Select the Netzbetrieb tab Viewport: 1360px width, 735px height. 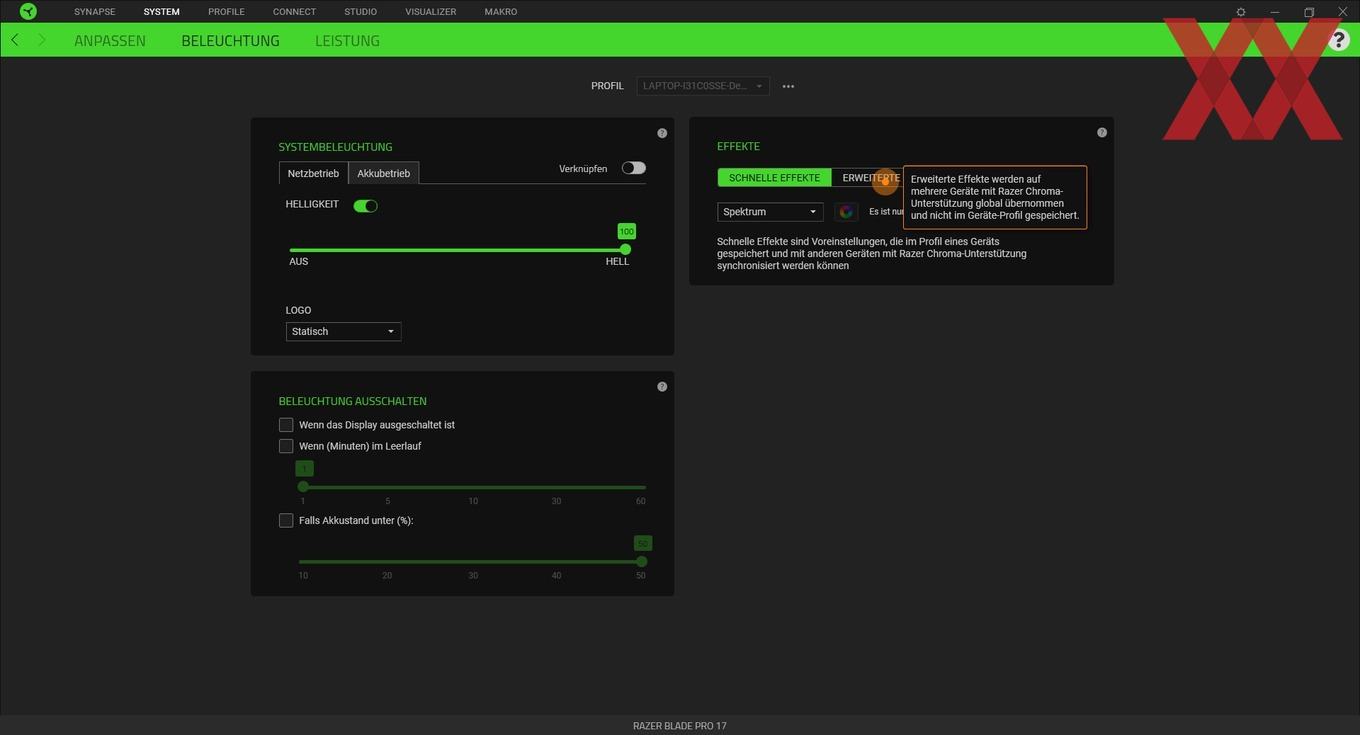tap(313, 173)
